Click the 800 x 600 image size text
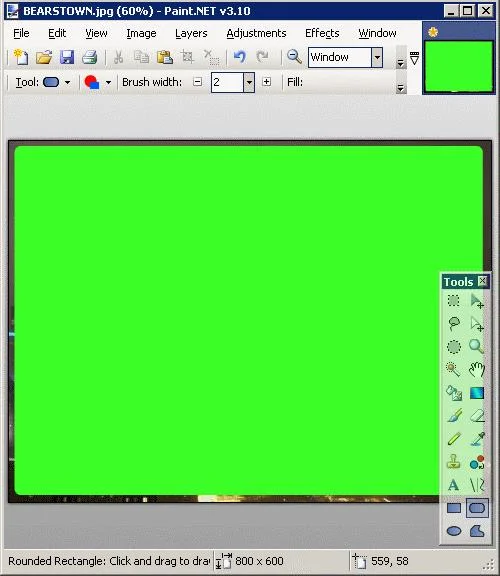Viewport: 500px width, 576px height. click(259, 561)
